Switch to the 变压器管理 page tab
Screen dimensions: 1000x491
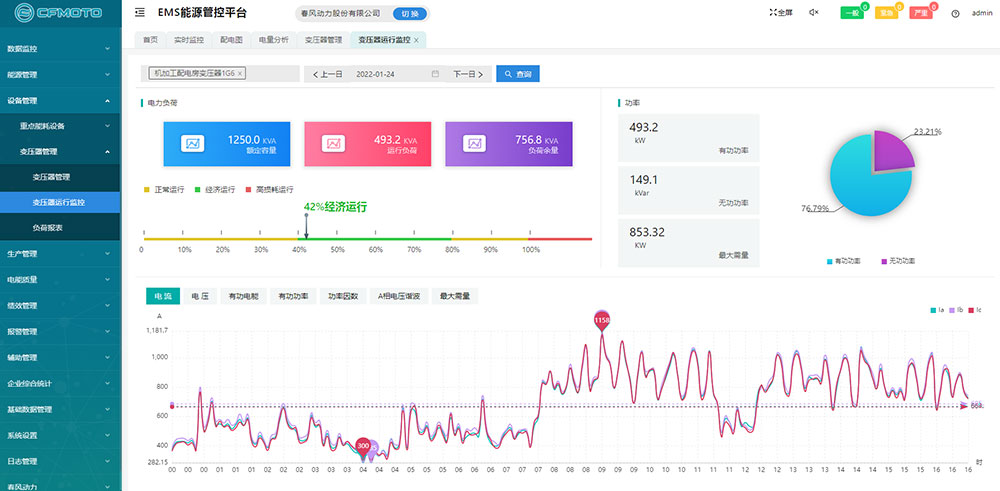click(323, 40)
